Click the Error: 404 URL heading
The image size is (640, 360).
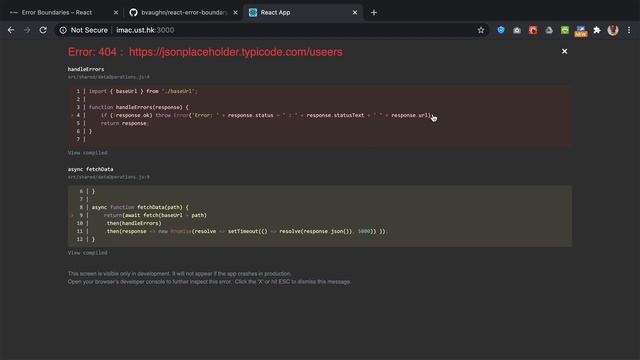click(x=205, y=52)
